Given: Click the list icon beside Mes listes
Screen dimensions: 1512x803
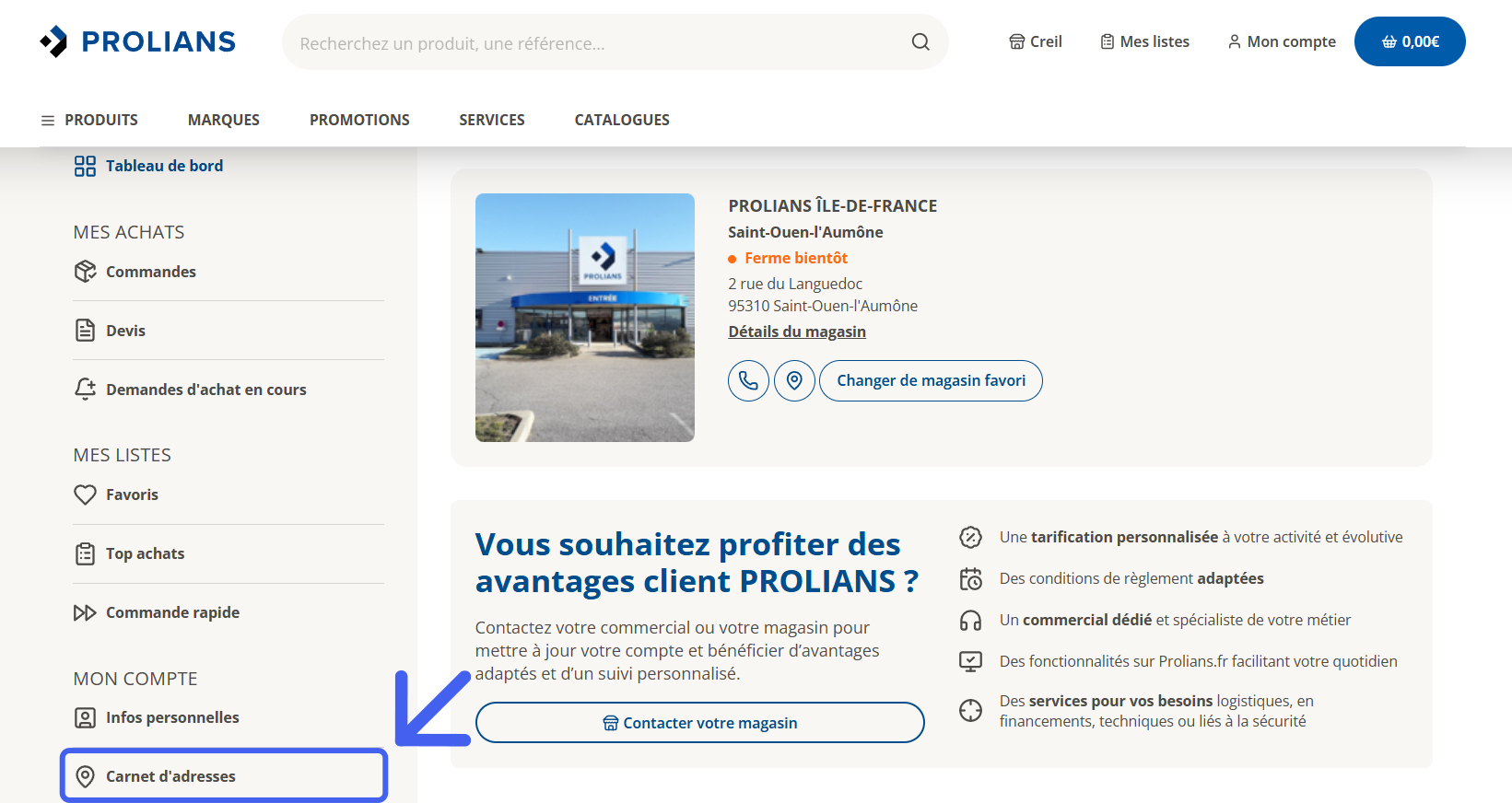Looking at the screenshot, I should (x=1107, y=41).
